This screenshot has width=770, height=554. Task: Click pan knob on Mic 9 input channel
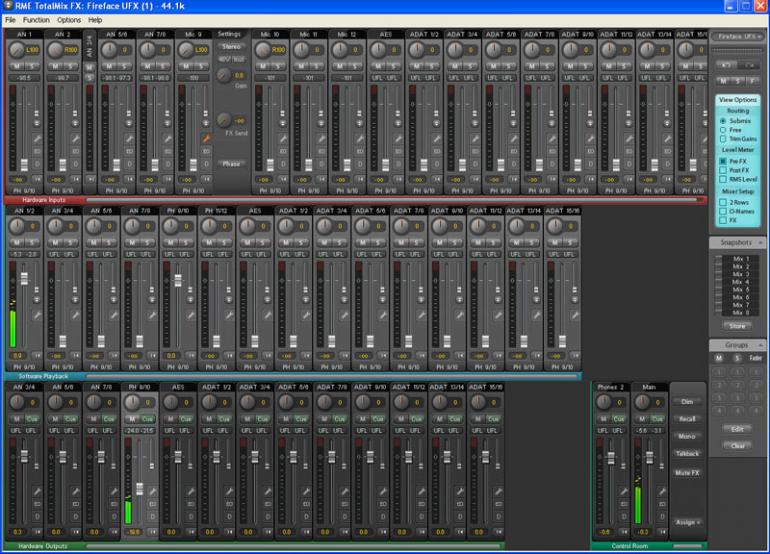(x=186, y=50)
